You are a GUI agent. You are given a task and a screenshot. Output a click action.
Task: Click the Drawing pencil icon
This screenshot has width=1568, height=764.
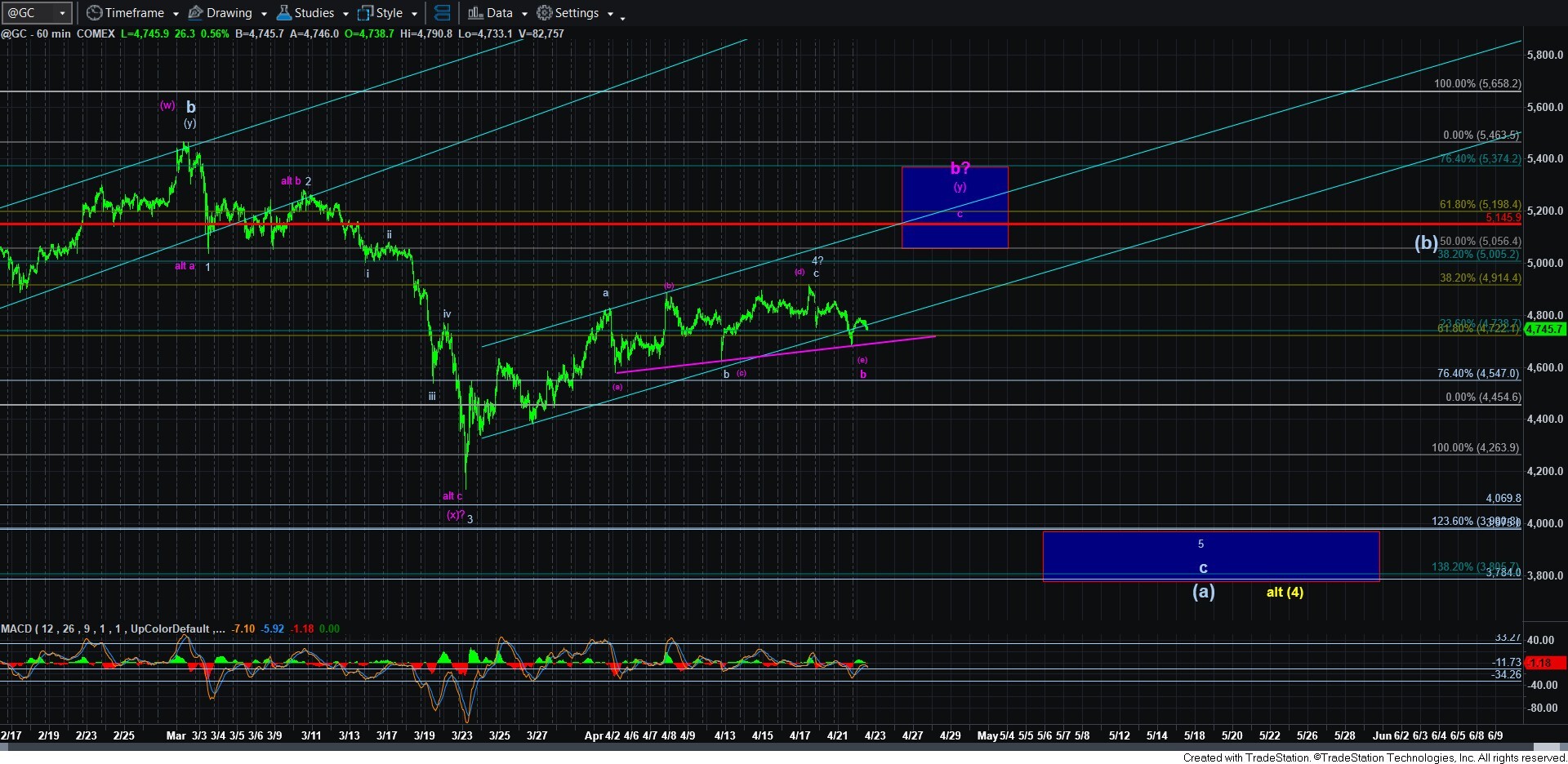point(196,13)
